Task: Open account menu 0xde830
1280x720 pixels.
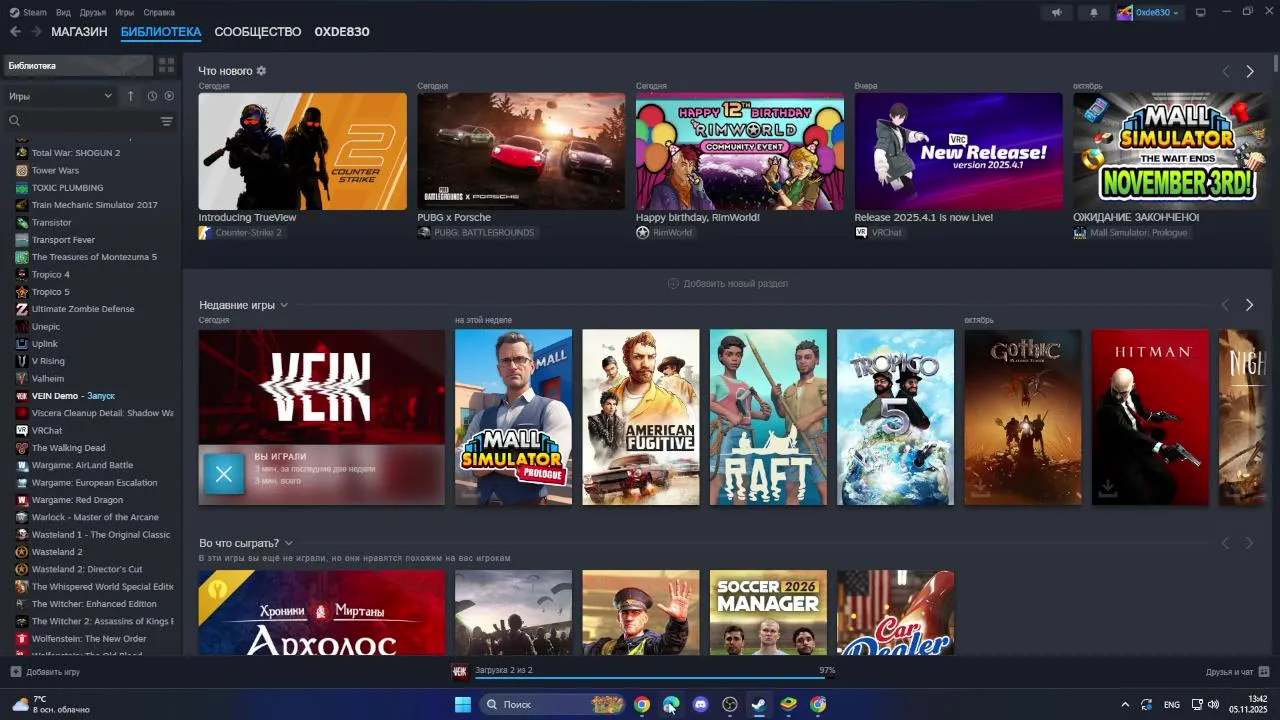Action: click(x=1148, y=13)
